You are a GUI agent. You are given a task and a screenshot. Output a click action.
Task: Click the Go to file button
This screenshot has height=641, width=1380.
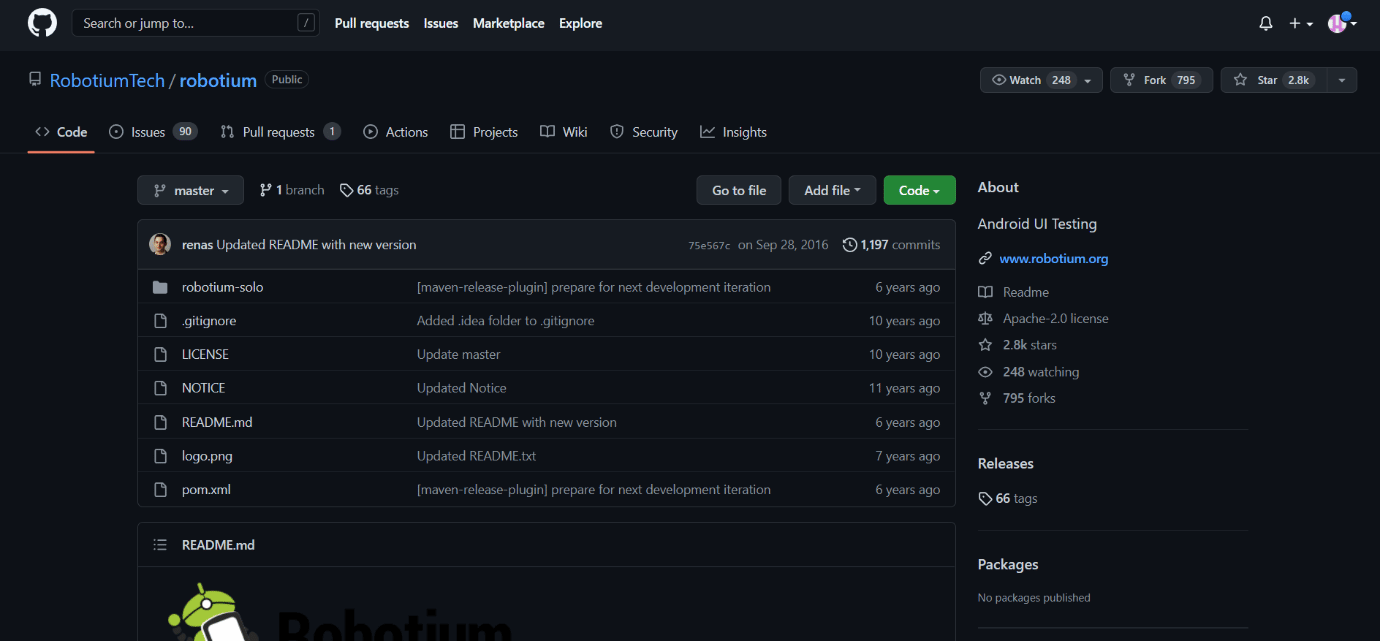(x=739, y=190)
